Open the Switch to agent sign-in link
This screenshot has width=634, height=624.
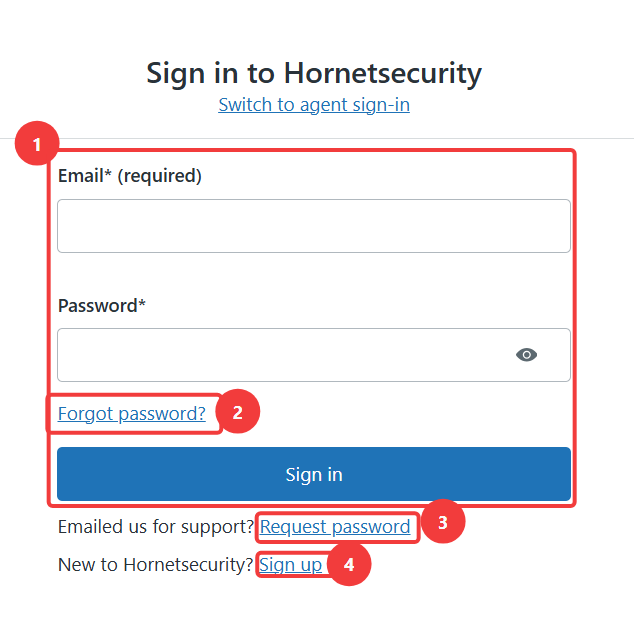pos(314,105)
